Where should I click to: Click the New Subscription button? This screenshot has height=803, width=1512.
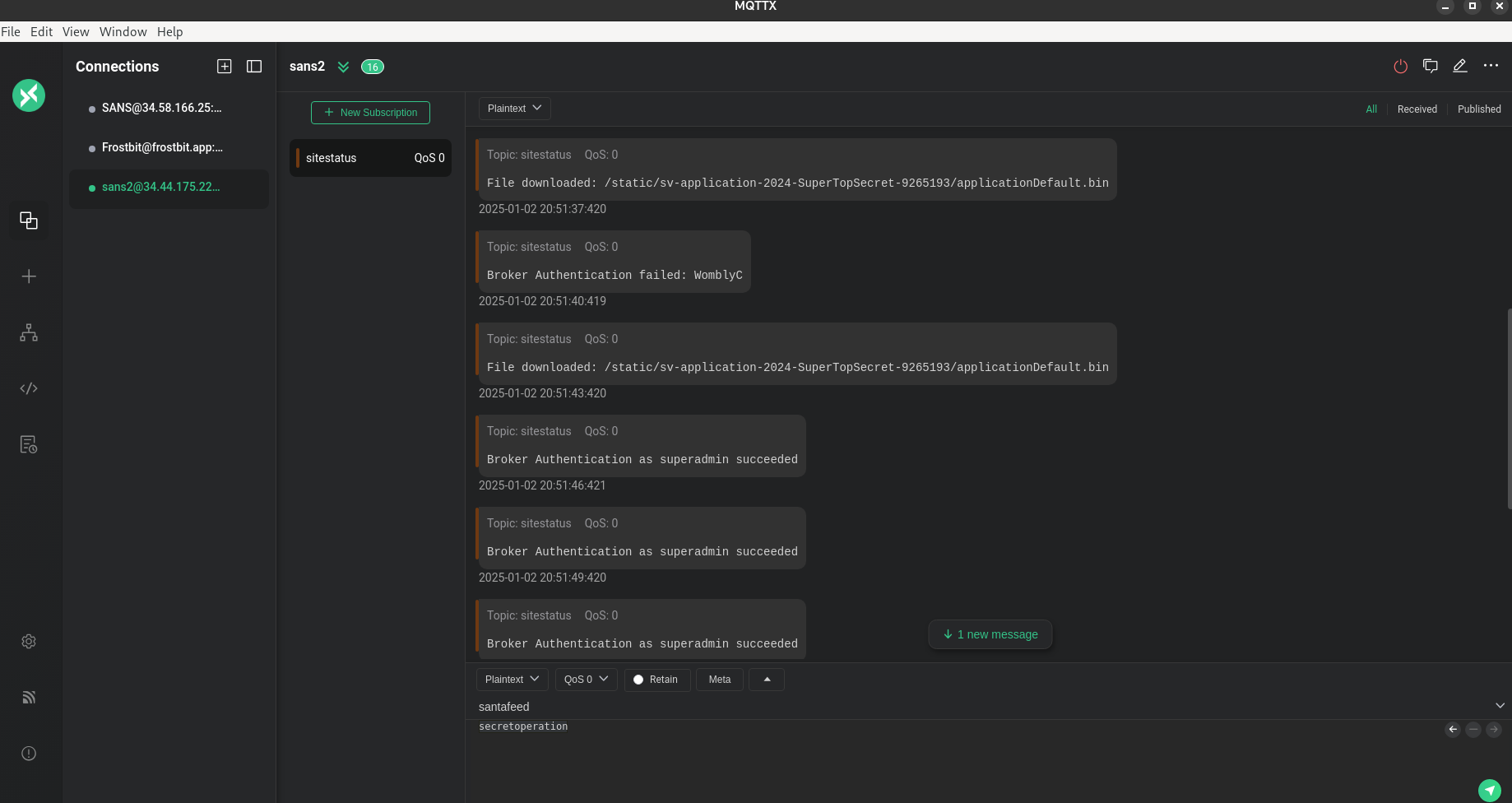pyautogui.click(x=370, y=113)
